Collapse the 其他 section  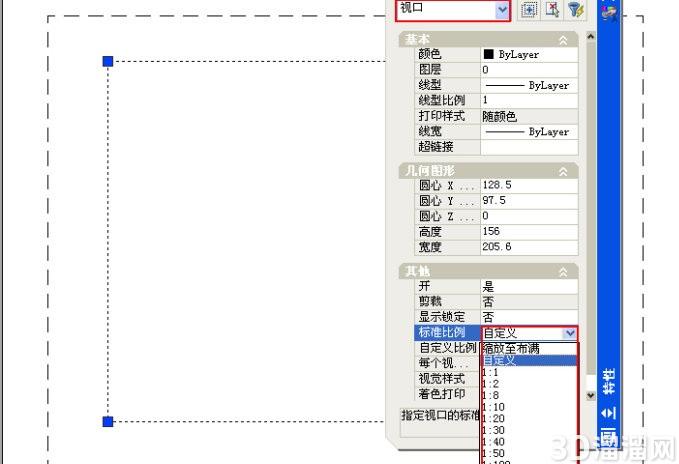tap(563, 272)
